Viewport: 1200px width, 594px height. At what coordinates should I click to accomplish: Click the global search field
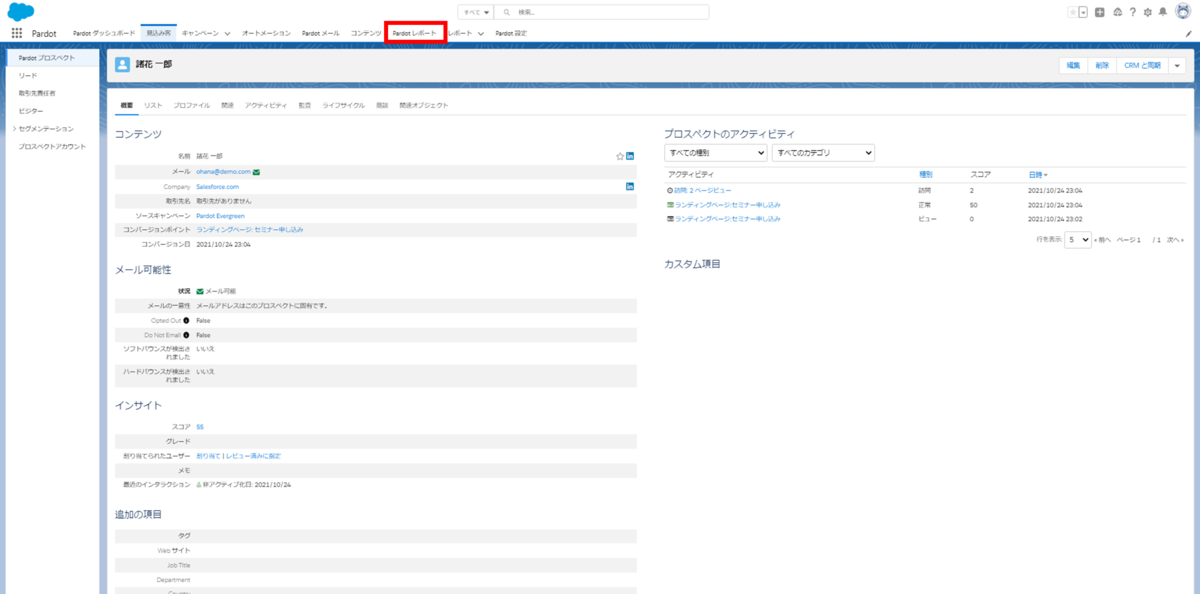pos(602,12)
